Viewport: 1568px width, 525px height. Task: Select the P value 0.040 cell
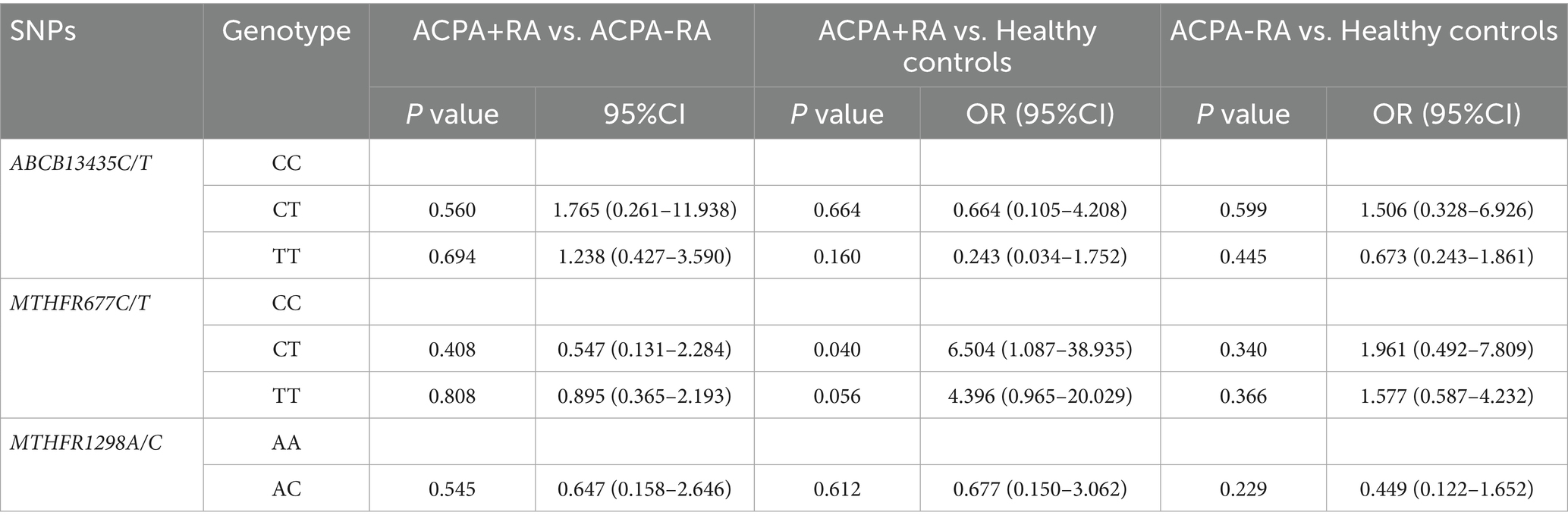pyautogui.click(x=837, y=350)
